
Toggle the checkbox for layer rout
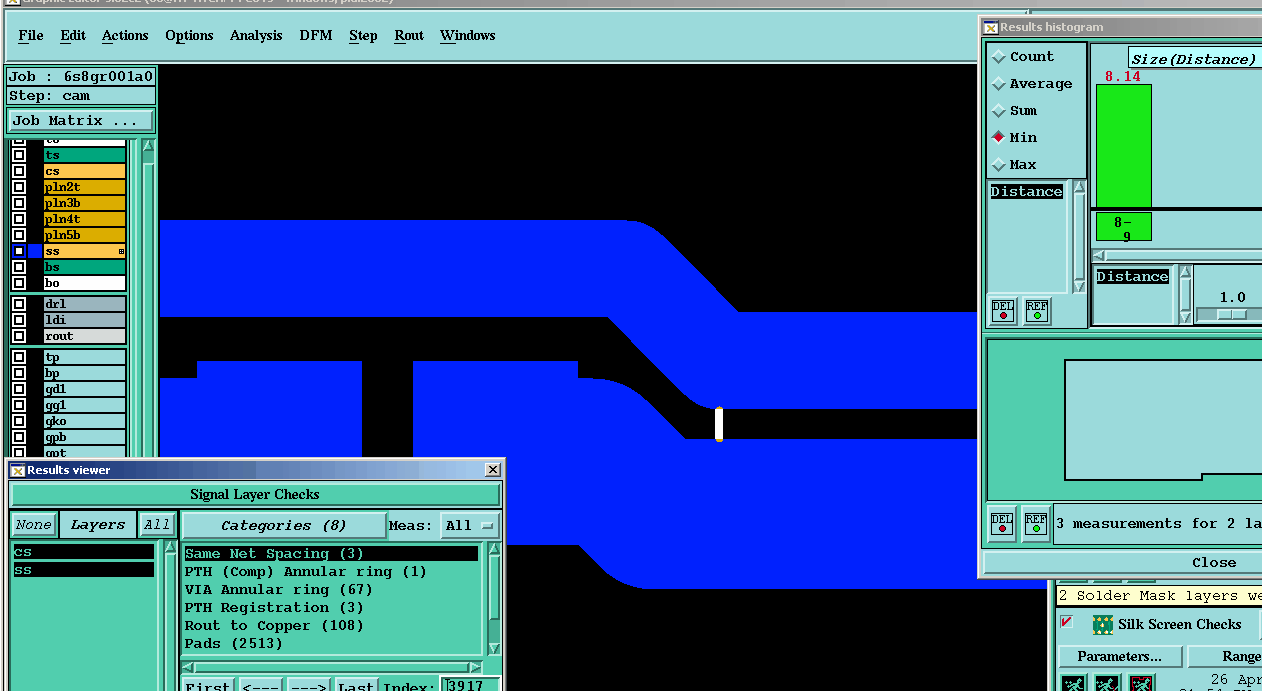19,336
